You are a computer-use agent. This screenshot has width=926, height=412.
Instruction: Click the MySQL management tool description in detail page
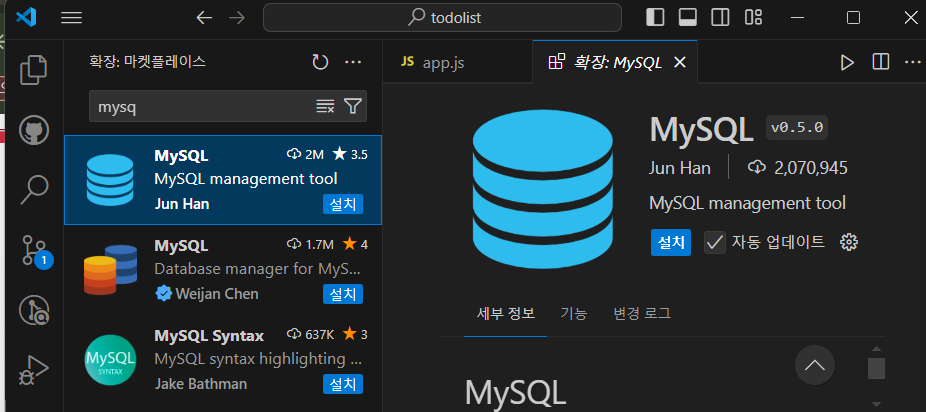pyautogui.click(x=748, y=204)
